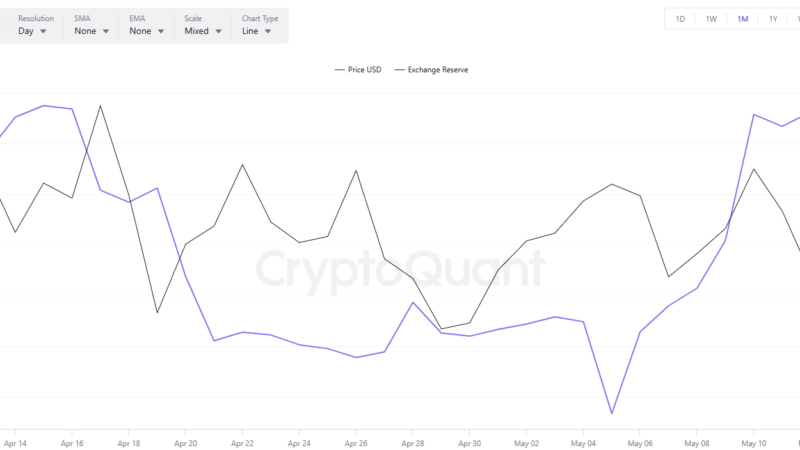Click the Apr 14 axis label
The width and height of the screenshot is (800, 450).
[15, 443]
